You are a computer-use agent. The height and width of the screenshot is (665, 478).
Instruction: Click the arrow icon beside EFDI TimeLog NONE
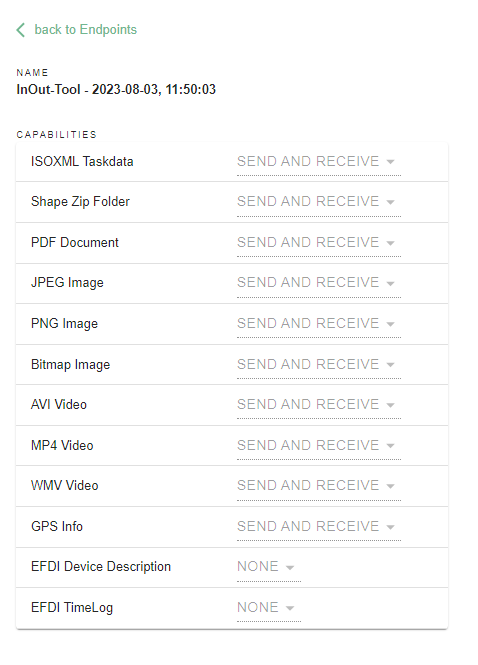[290, 608]
